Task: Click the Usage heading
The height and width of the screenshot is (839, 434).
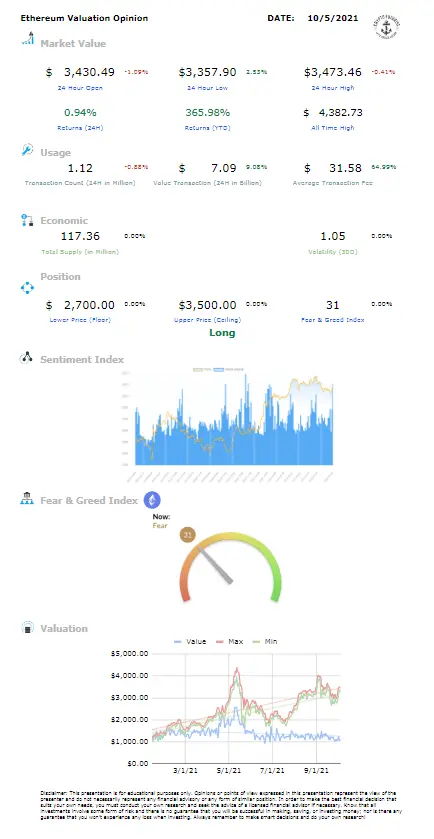Action: tap(56, 152)
